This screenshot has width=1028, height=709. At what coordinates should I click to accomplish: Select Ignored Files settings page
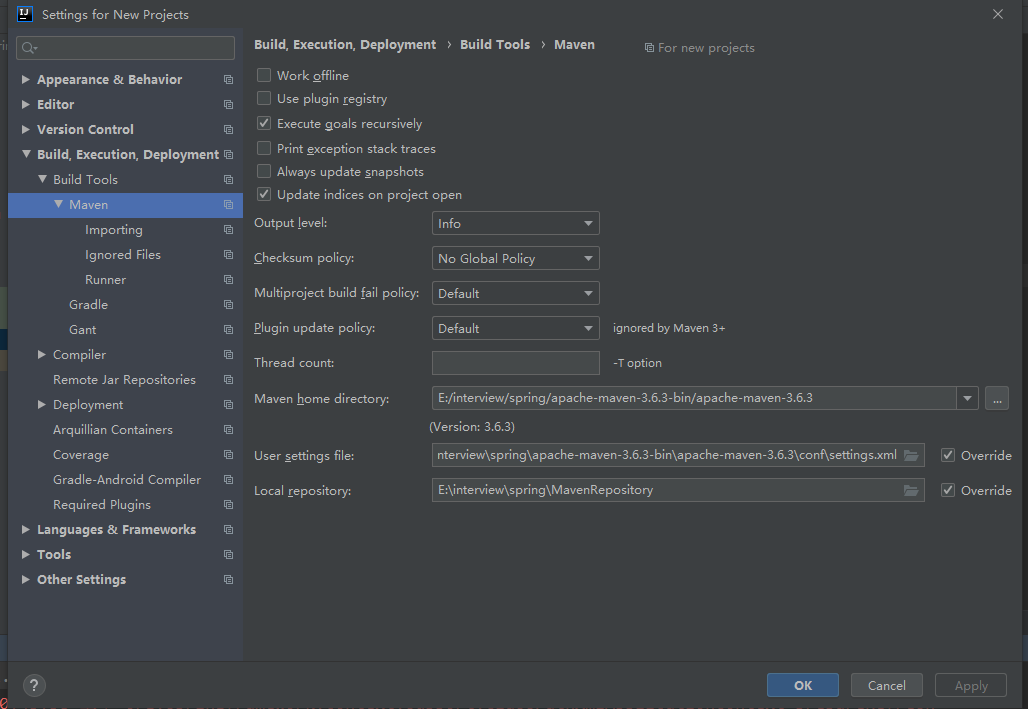pos(123,254)
